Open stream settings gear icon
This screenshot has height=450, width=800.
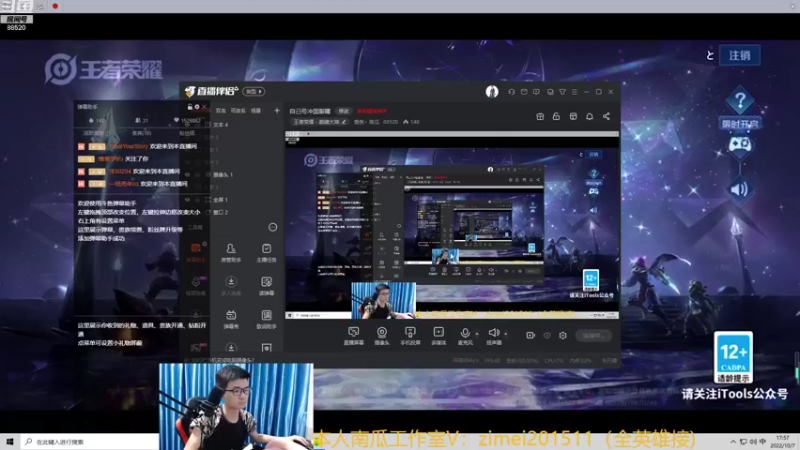(563, 335)
